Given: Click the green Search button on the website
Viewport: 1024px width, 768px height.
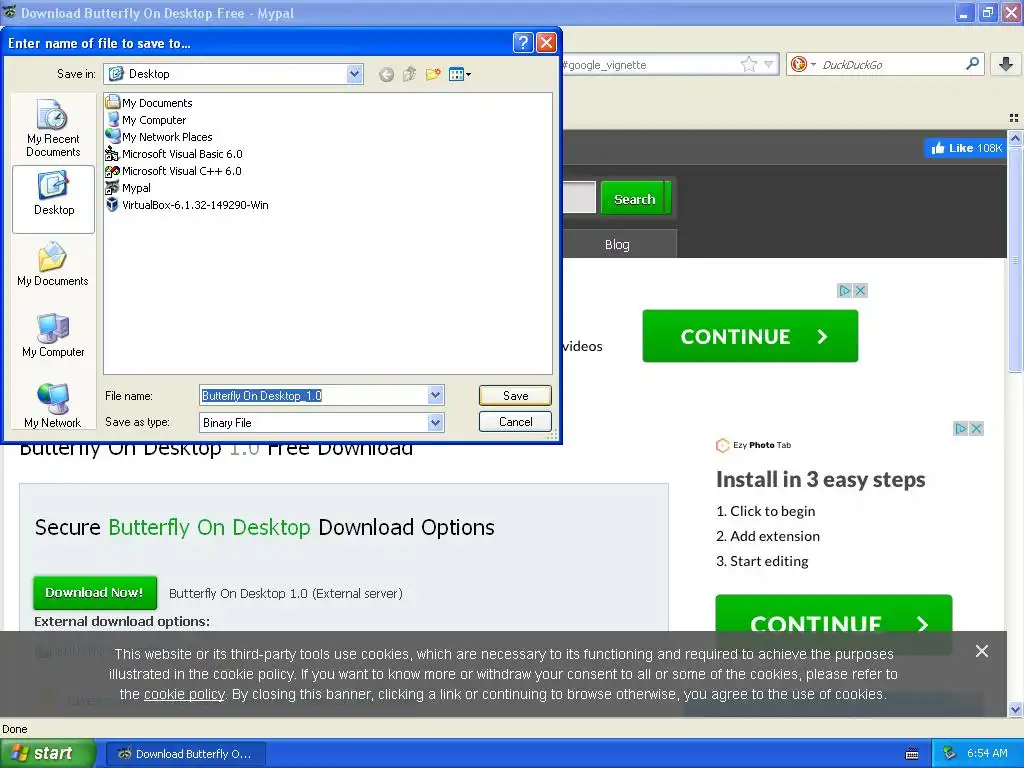Looking at the screenshot, I should pos(635,199).
